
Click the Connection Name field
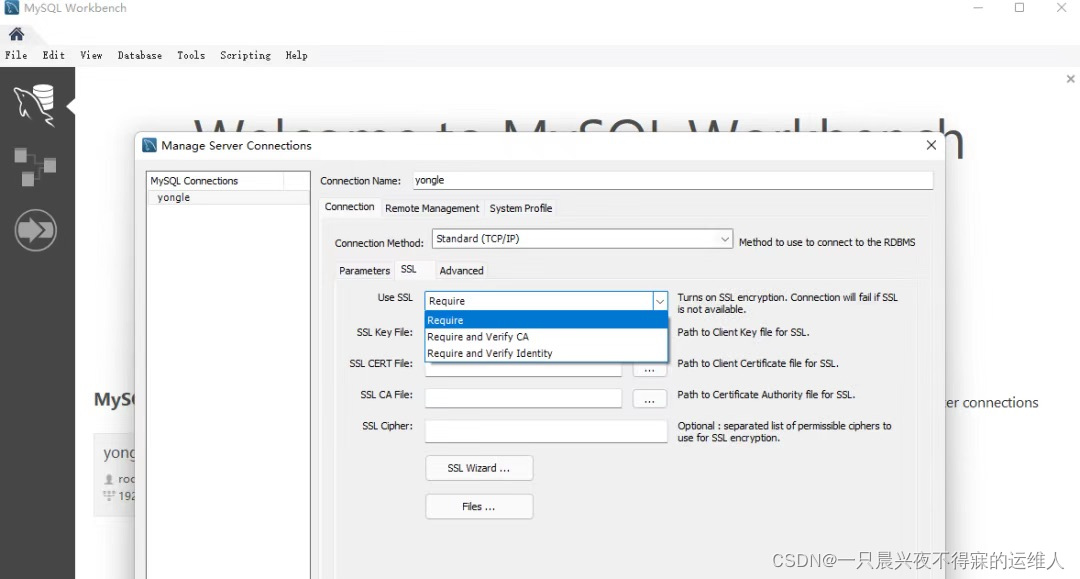(673, 180)
